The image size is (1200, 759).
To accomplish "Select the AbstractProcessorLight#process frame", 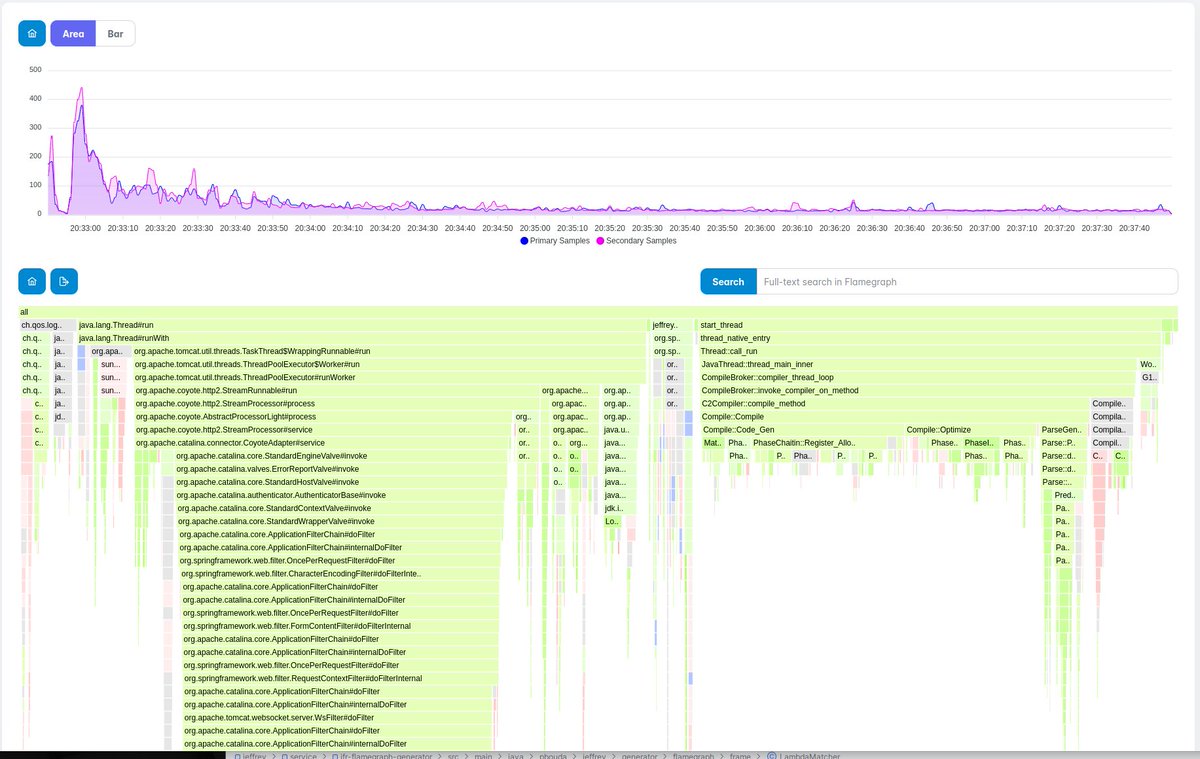I will coord(323,416).
